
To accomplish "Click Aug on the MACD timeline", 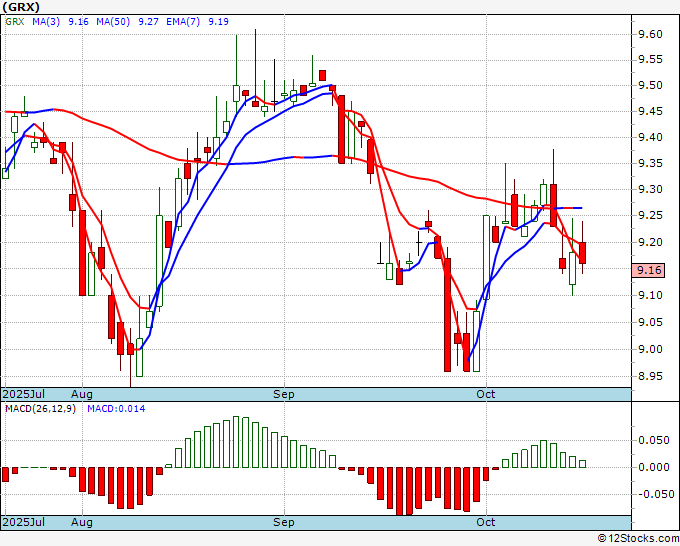I will [x=82, y=522].
